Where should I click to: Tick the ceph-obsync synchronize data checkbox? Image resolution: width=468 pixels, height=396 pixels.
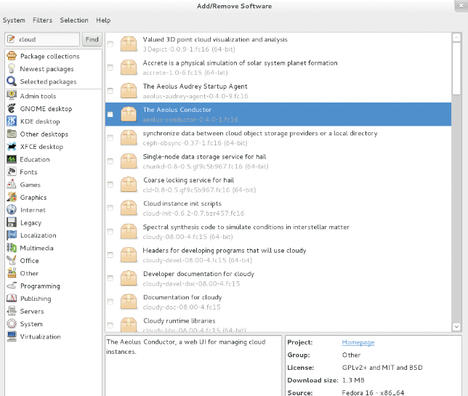110,138
